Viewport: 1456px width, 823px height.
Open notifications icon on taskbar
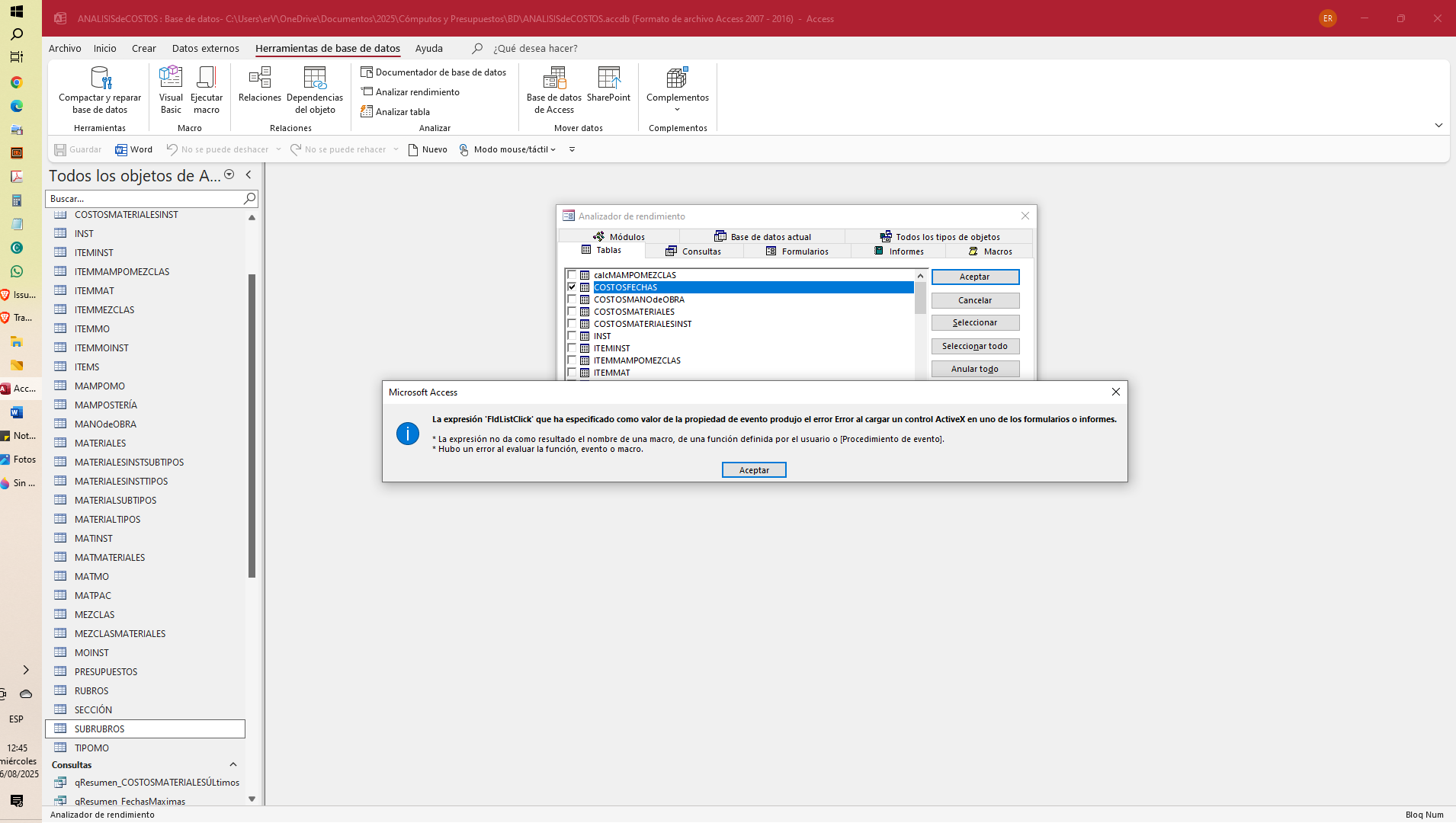pos(17,800)
